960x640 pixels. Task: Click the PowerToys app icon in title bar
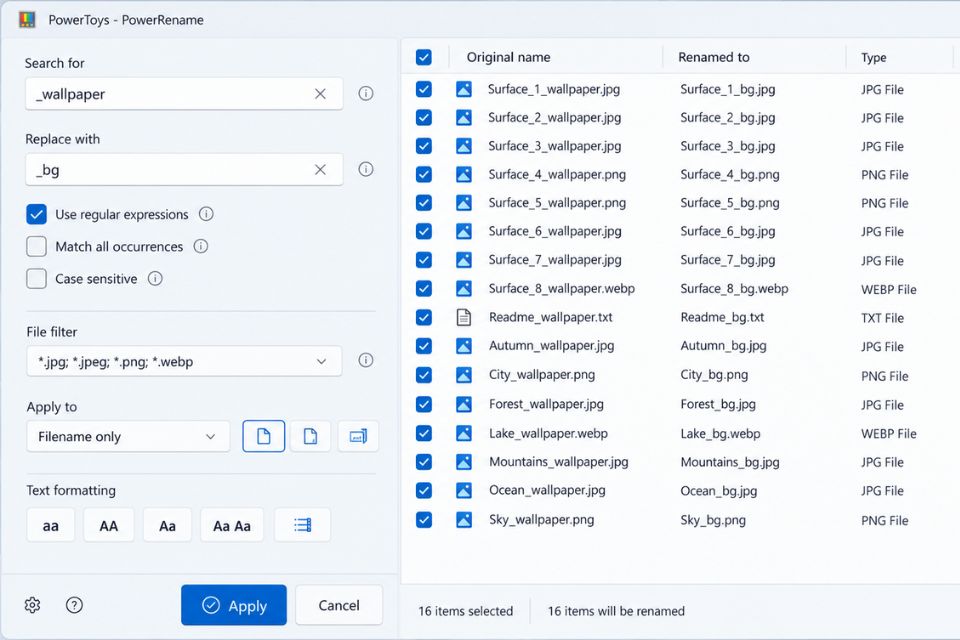28,20
